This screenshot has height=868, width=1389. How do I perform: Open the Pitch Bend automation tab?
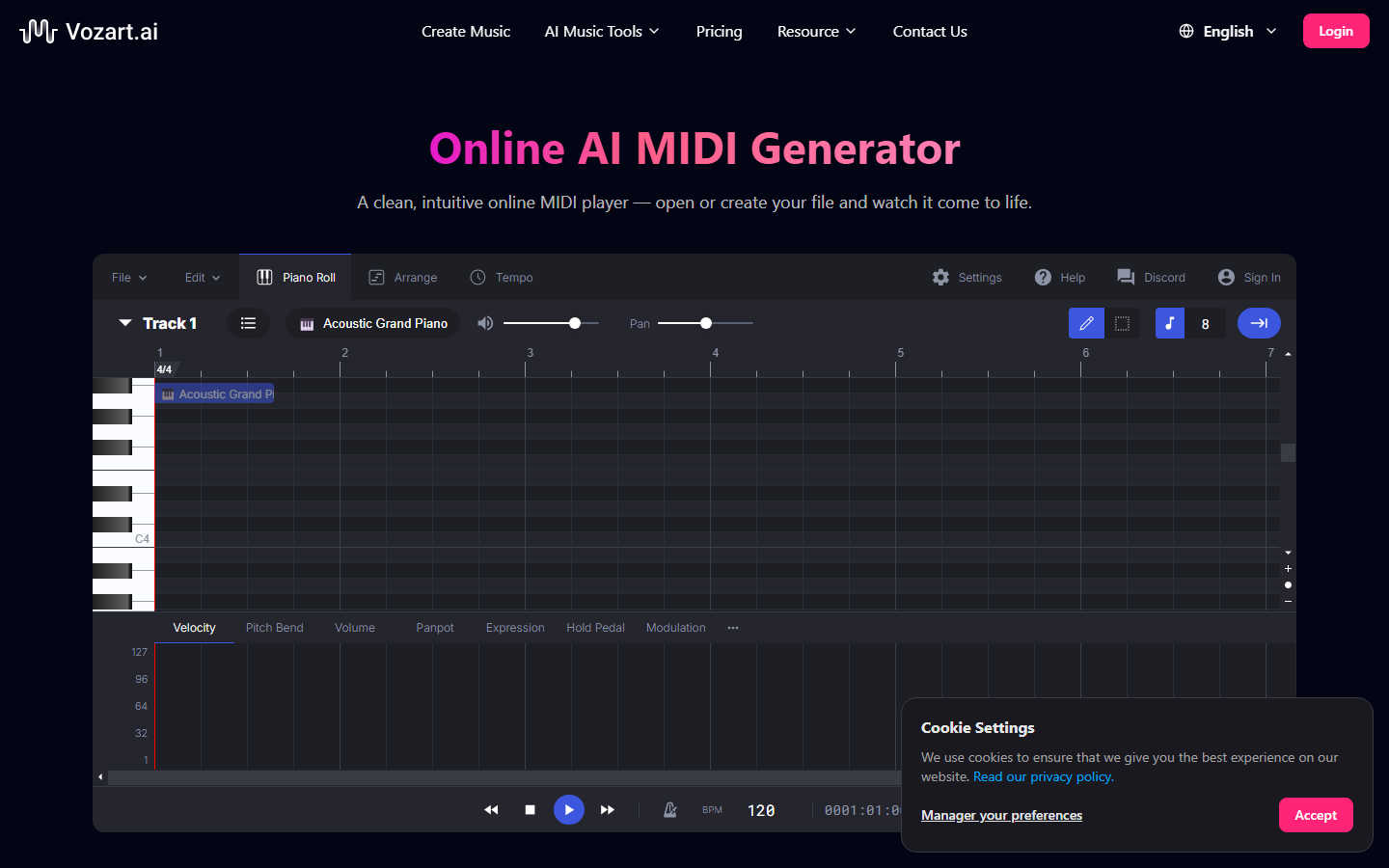[274, 627]
